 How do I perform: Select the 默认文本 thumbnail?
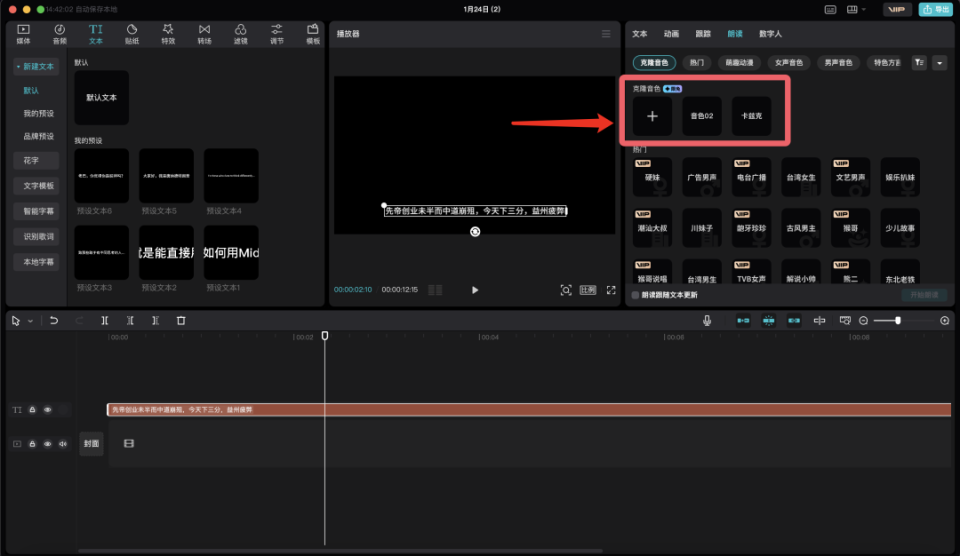[x=102, y=97]
